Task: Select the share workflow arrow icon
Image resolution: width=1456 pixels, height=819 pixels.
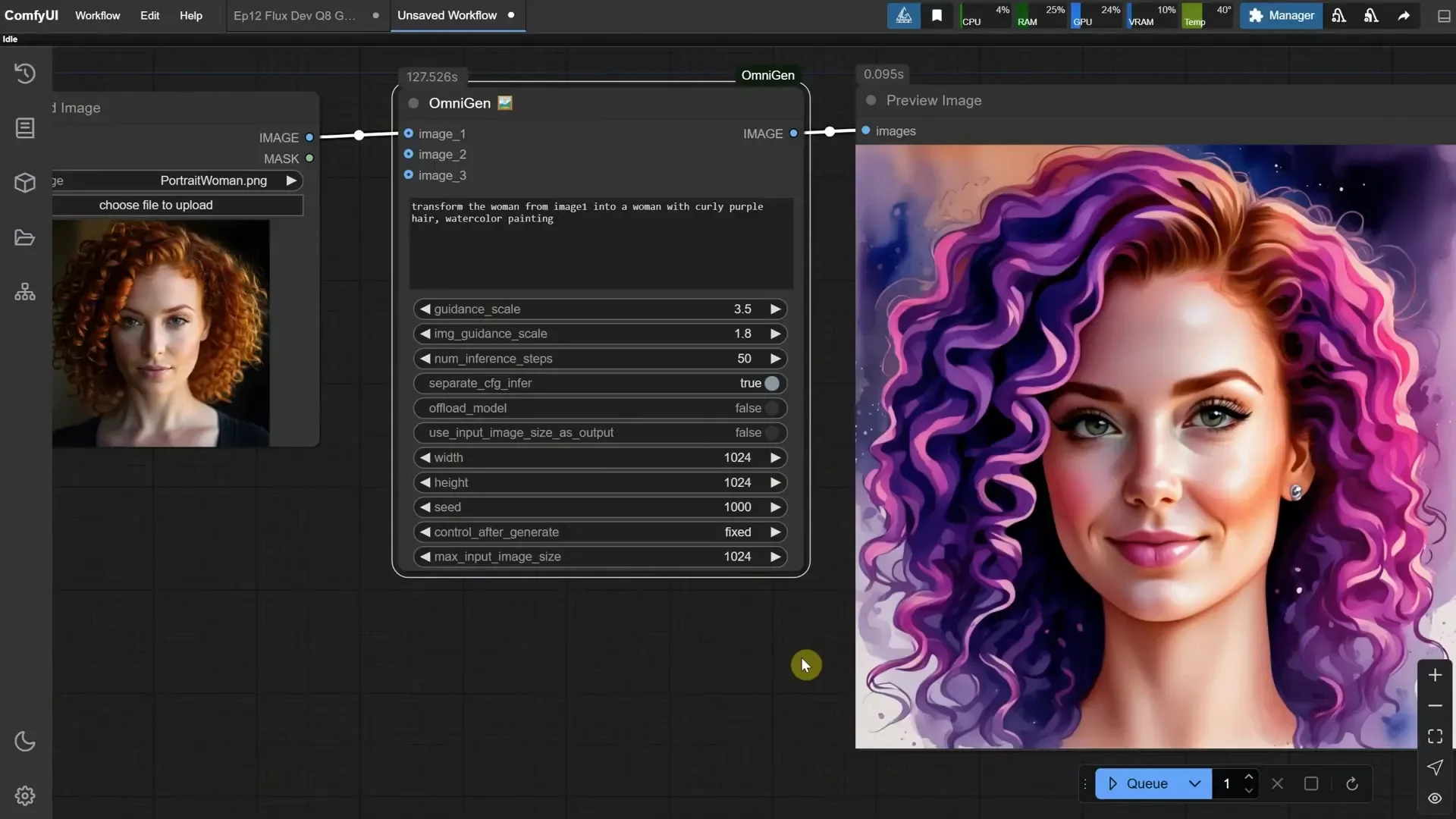Action: point(1404,15)
